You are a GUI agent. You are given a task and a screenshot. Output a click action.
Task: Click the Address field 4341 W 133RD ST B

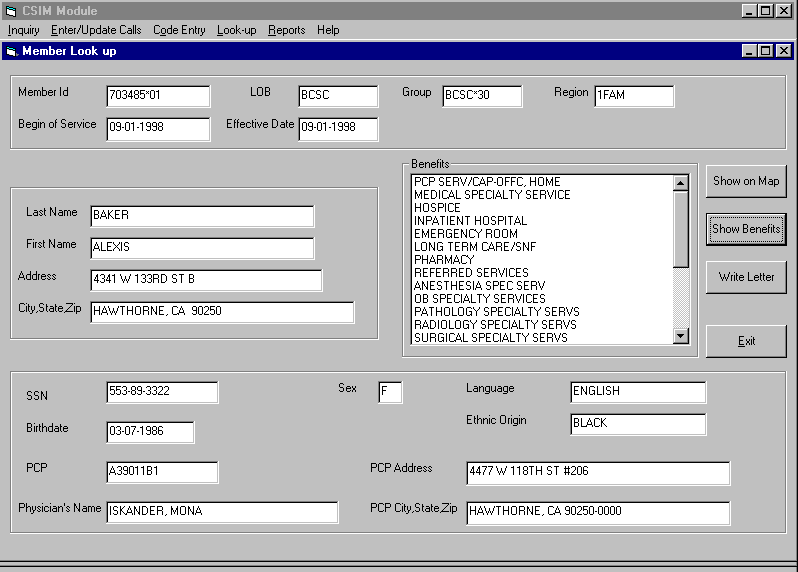[x=206, y=280]
